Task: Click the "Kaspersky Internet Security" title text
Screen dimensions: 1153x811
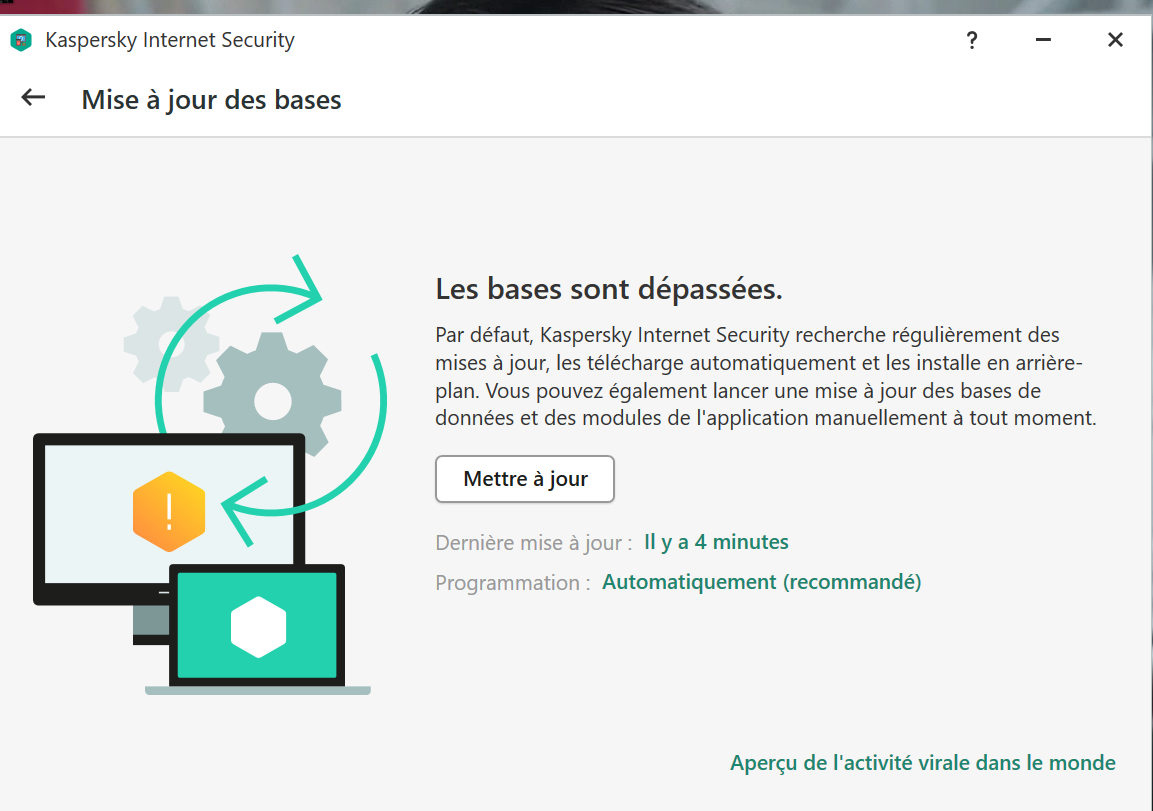Action: 170,40
